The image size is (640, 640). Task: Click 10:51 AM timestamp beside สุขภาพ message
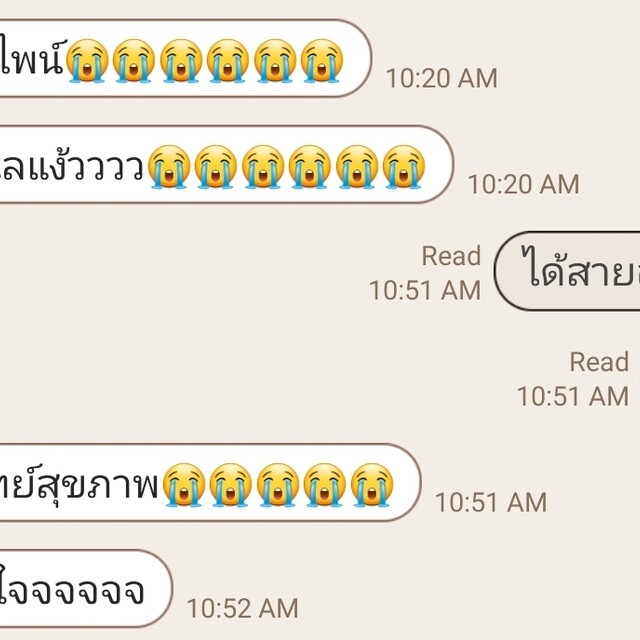[x=491, y=502]
